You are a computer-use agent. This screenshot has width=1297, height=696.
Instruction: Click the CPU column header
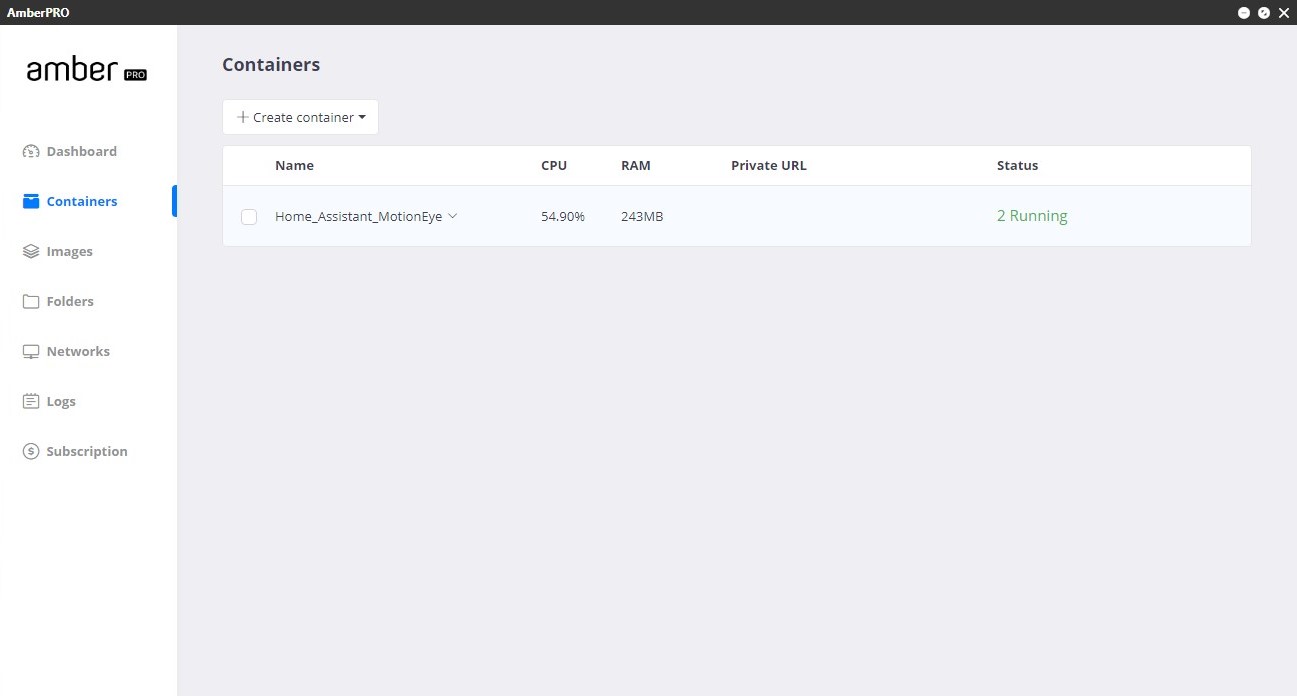[x=554, y=166]
